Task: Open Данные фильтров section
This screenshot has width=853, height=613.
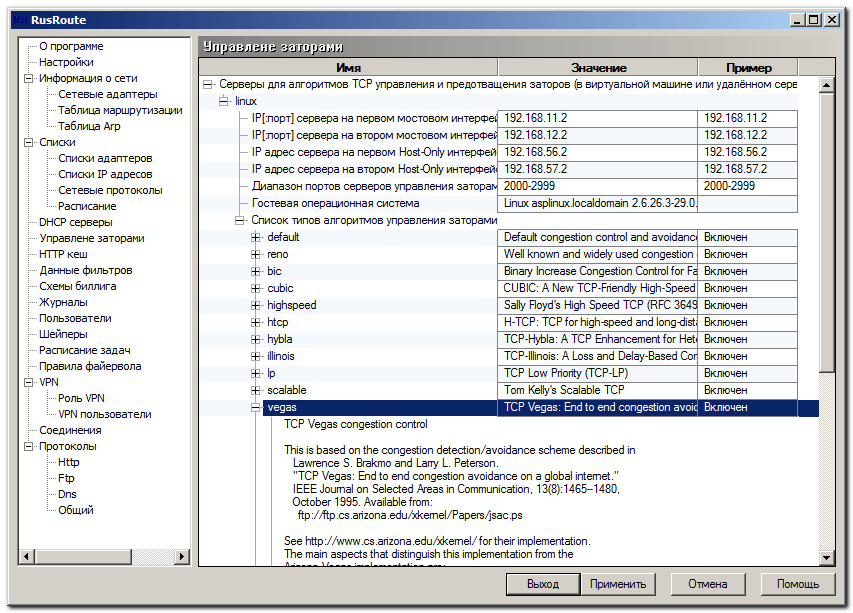Action: pyautogui.click(x=85, y=270)
